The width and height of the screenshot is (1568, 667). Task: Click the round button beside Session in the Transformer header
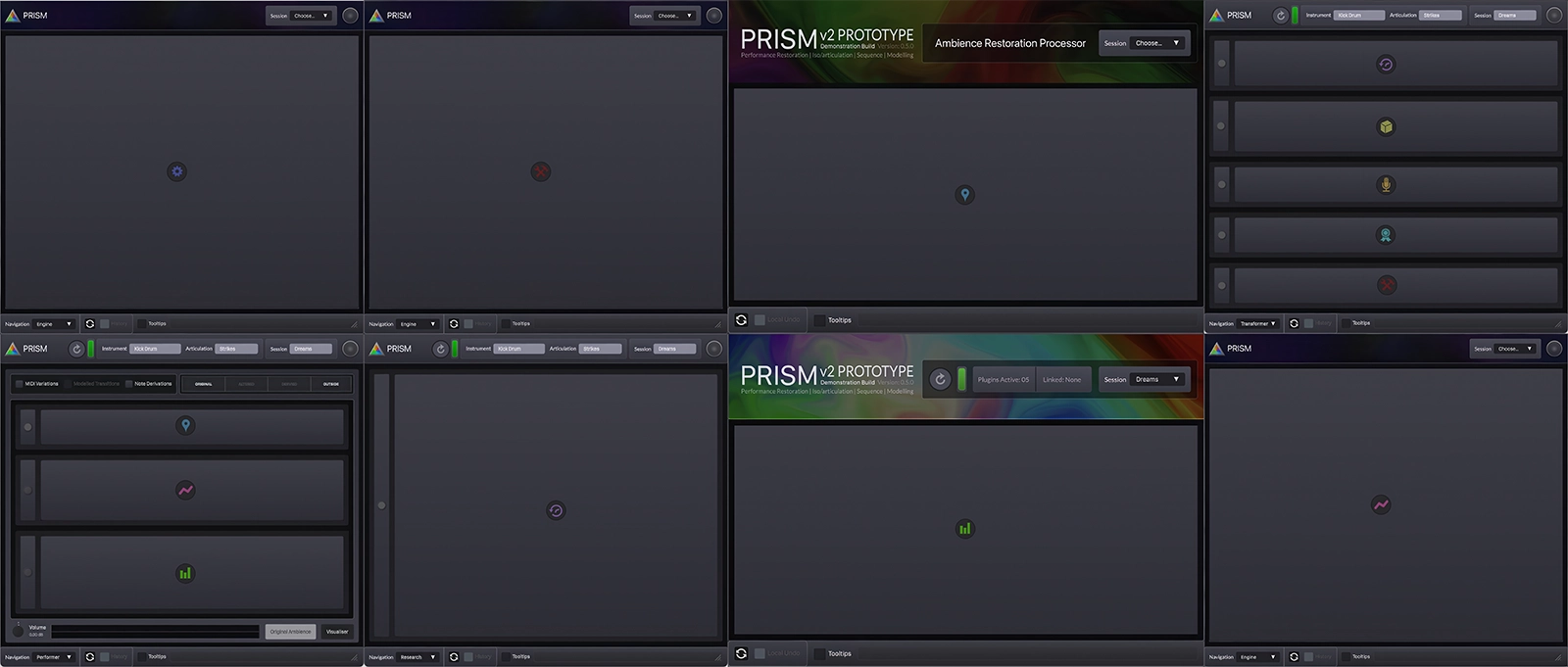tap(1554, 16)
